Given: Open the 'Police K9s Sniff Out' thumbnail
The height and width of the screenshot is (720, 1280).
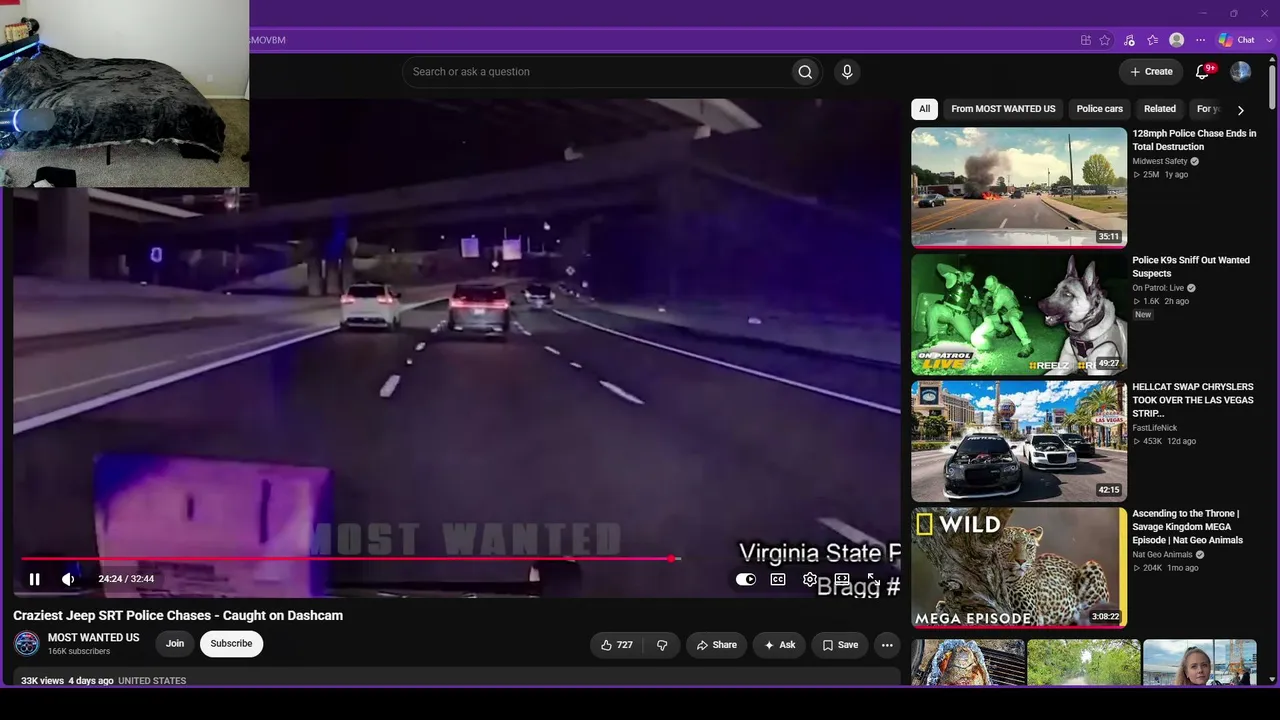Looking at the screenshot, I should click(x=1019, y=314).
